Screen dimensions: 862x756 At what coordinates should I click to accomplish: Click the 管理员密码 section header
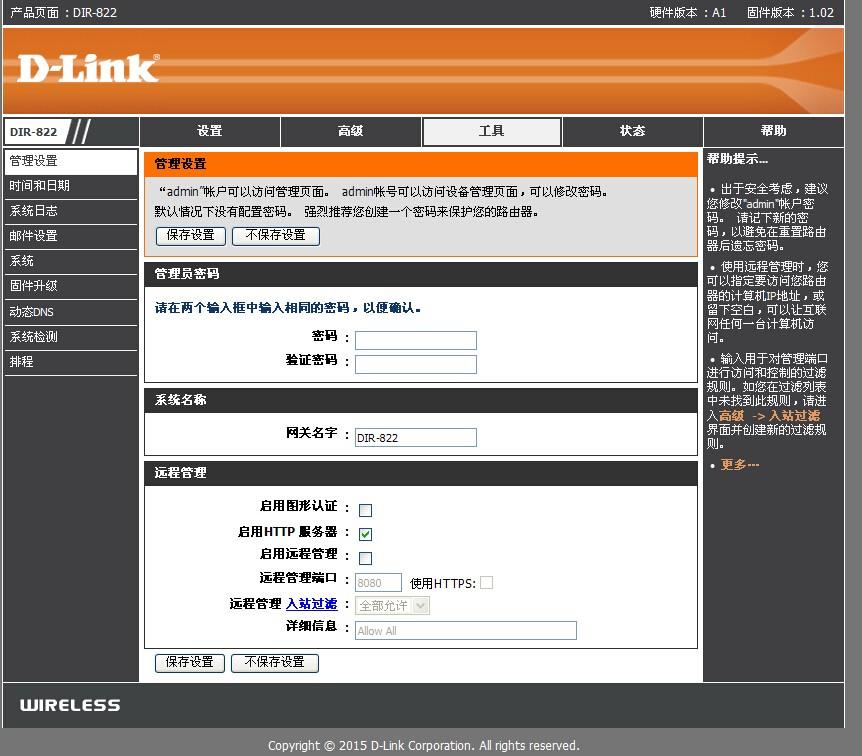[x=421, y=274]
